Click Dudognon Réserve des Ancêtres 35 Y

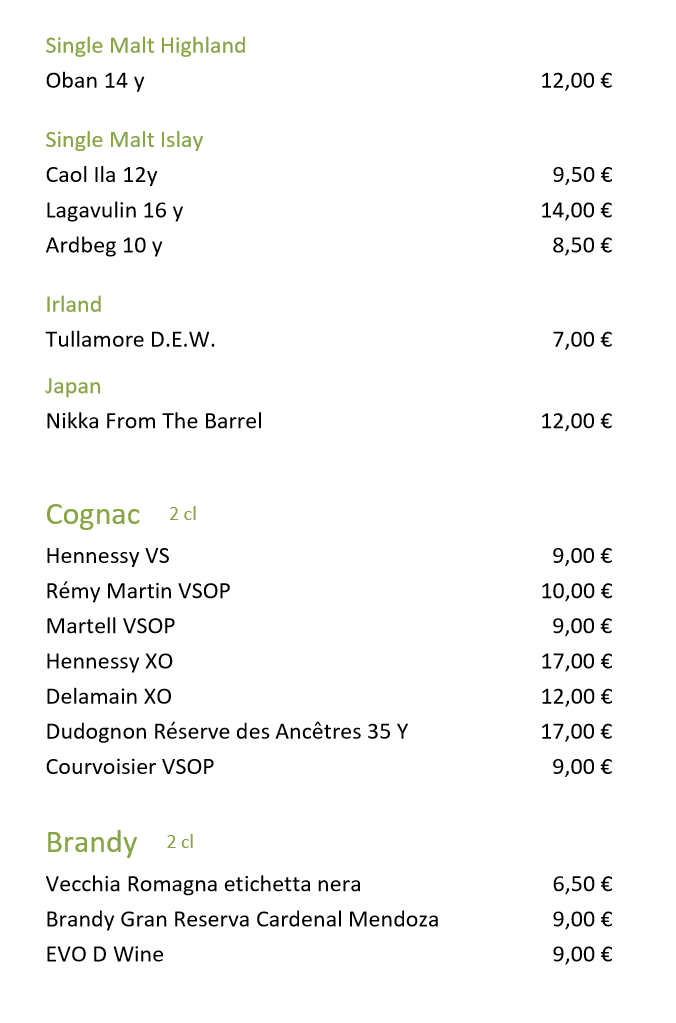(227, 731)
